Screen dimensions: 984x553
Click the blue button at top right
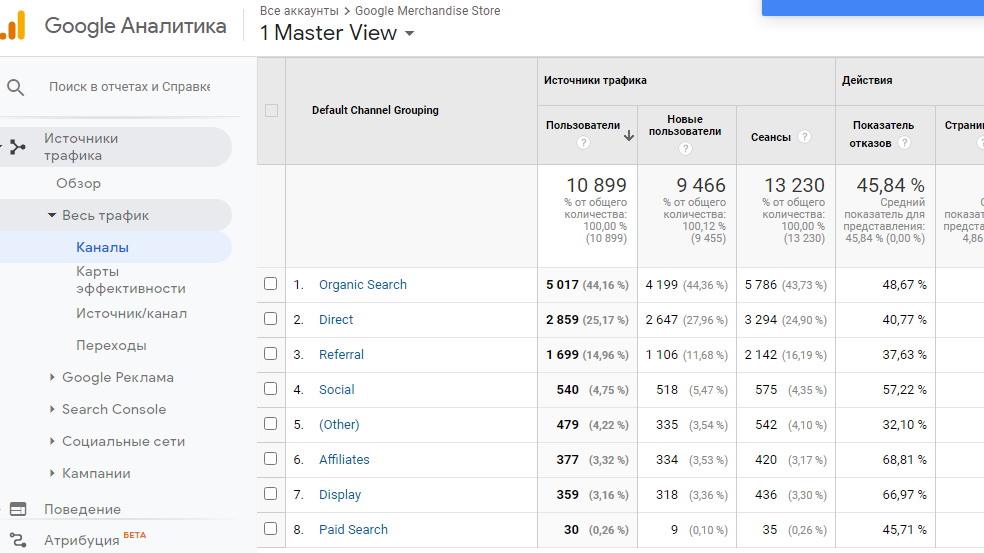tap(873, 8)
